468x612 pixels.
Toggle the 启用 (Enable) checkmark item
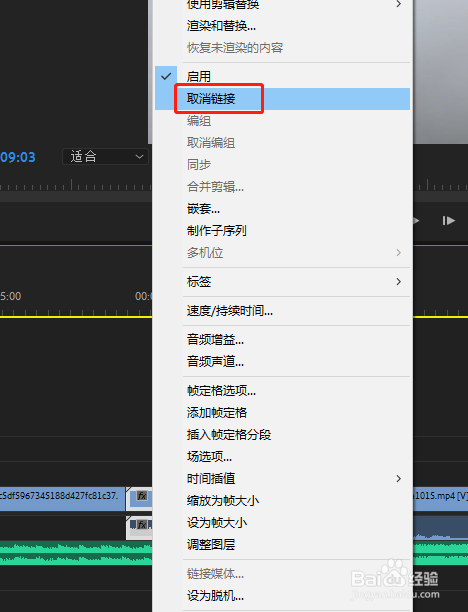[x=283, y=76]
